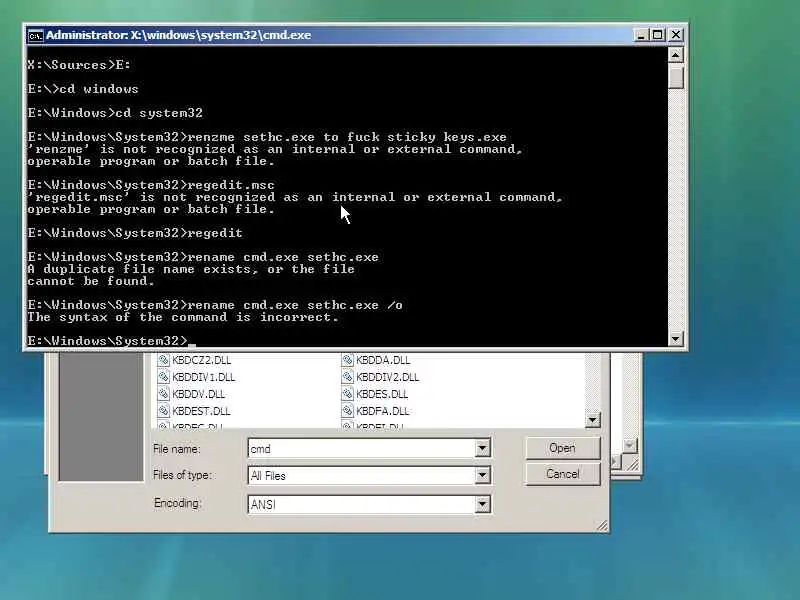Select the KBDEST.DLL file icon

coord(163,411)
